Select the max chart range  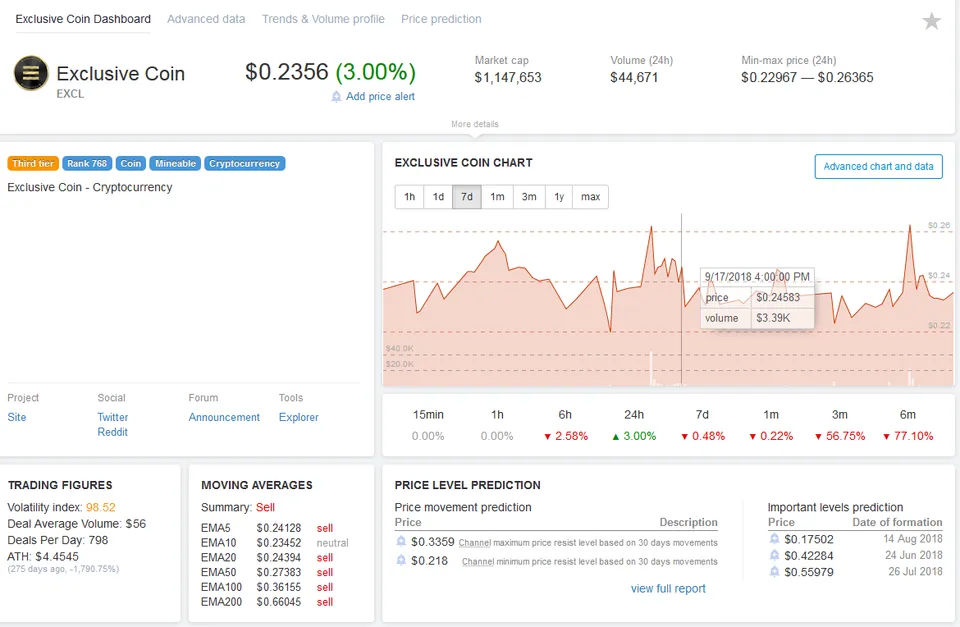click(590, 197)
